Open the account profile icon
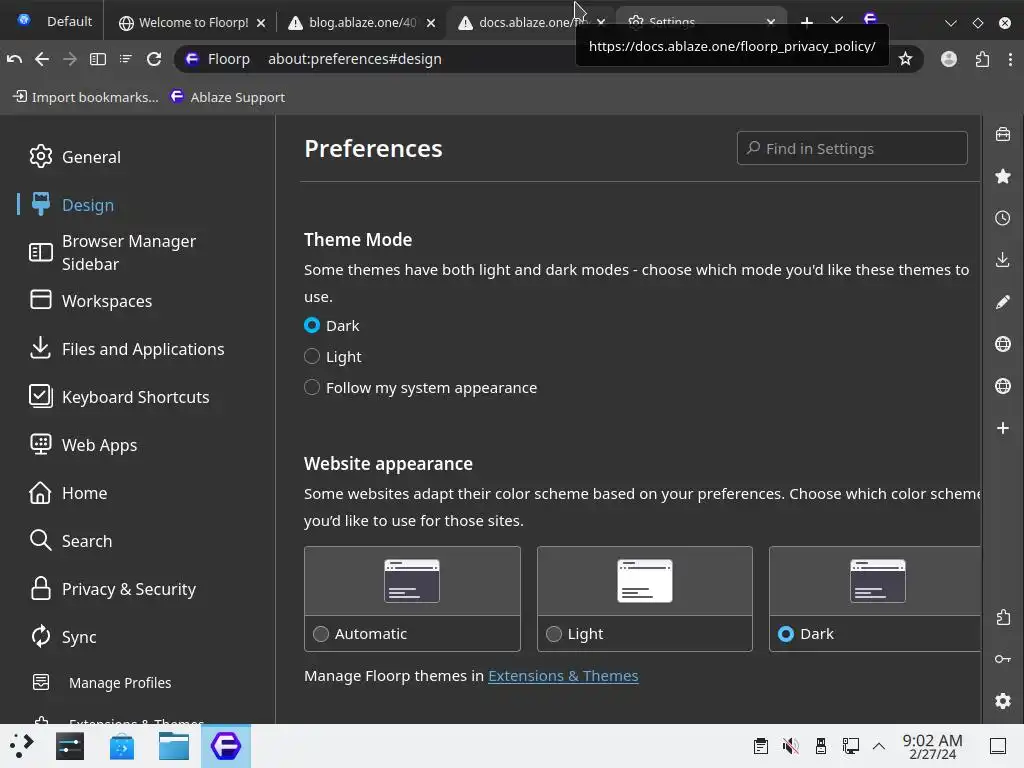This screenshot has width=1024, height=768. pos(949,59)
